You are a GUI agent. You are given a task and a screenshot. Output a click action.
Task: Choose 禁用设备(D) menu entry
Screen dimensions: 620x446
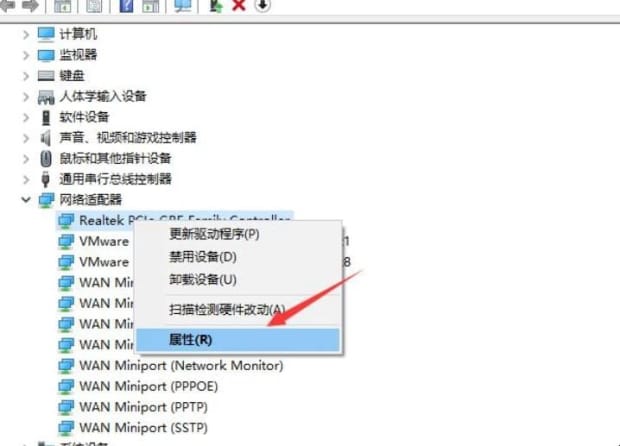click(203, 257)
